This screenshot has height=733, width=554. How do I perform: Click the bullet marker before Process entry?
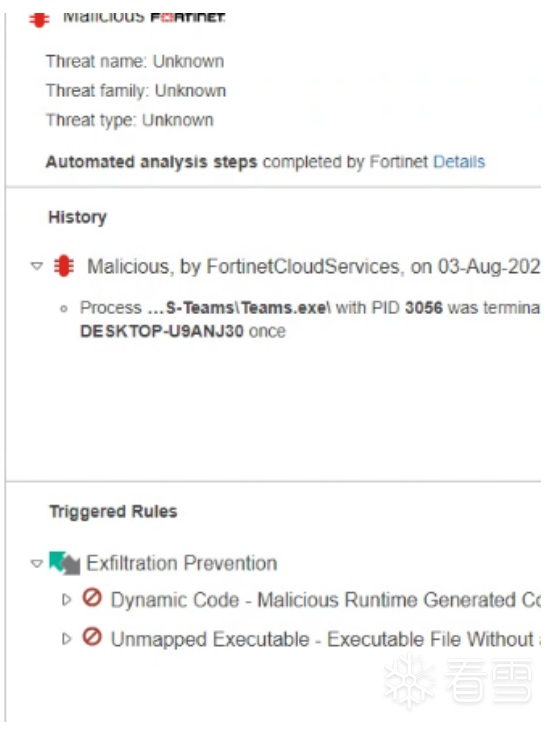(x=64, y=309)
